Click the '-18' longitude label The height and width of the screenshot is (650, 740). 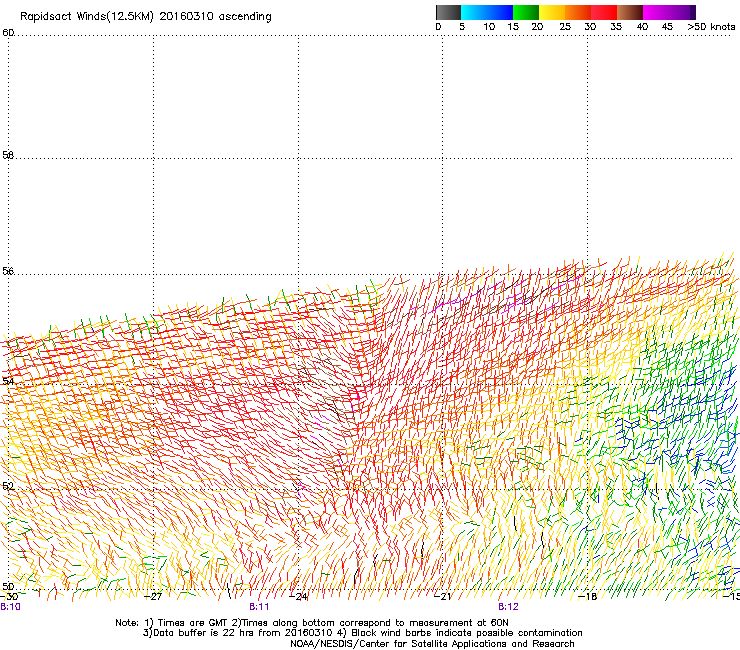point(588,597)
